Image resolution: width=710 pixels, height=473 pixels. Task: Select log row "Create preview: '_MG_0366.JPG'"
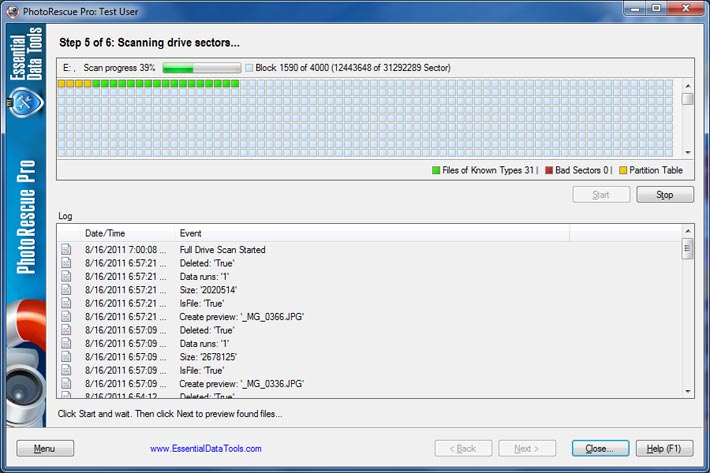(x=369, y=316)
